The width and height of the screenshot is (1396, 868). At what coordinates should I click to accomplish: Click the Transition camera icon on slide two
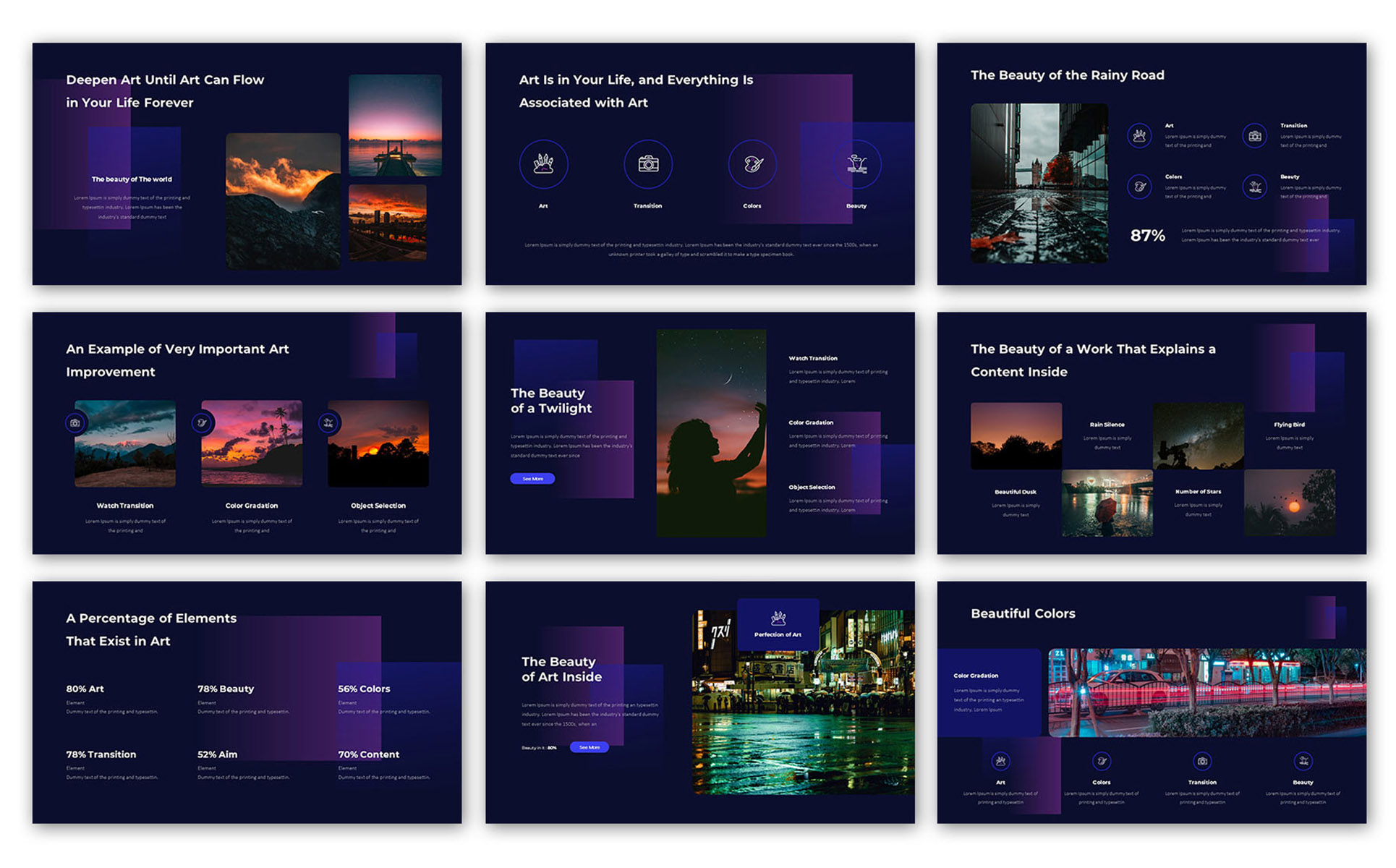point(649,164)
